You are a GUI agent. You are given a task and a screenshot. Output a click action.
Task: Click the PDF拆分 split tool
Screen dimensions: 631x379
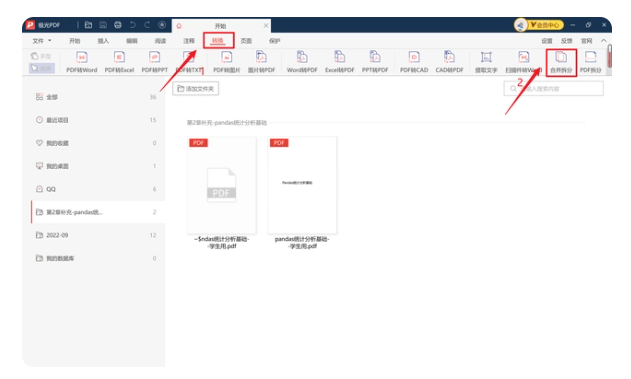[590, 62]
